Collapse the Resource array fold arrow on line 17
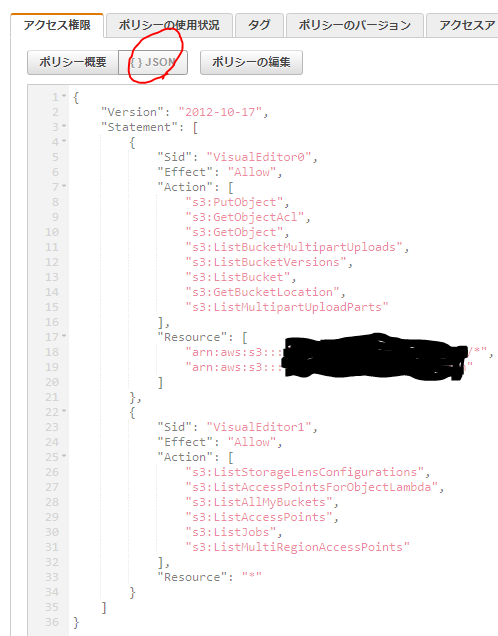498x636 pixels. pos(64,337)
